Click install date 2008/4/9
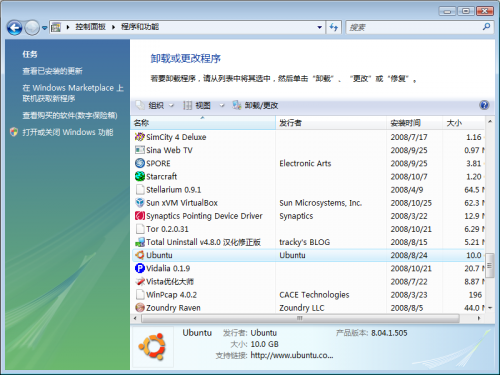The width and height of the screenshot is (500, 375). 407,190
